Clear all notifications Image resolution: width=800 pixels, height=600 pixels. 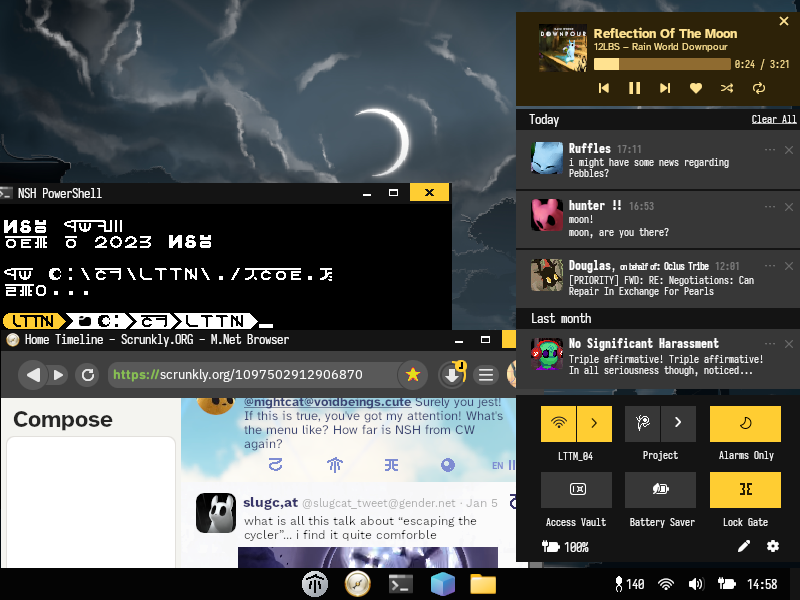coord(773,120)
